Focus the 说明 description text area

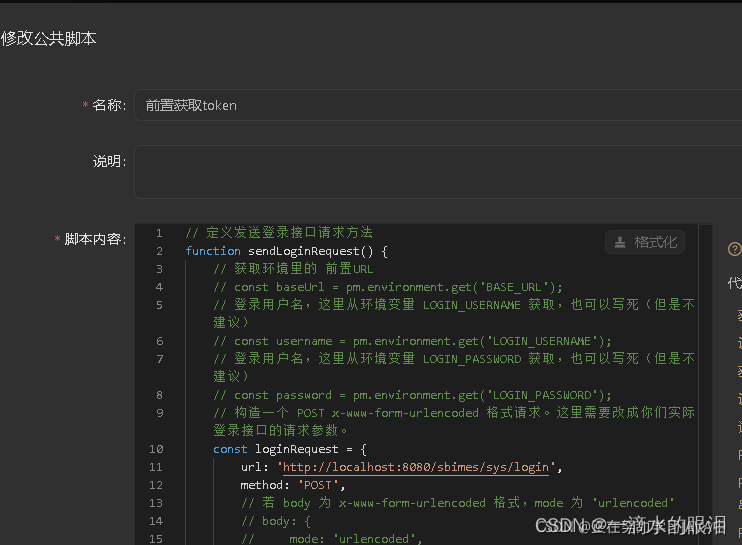click(438, 172)
